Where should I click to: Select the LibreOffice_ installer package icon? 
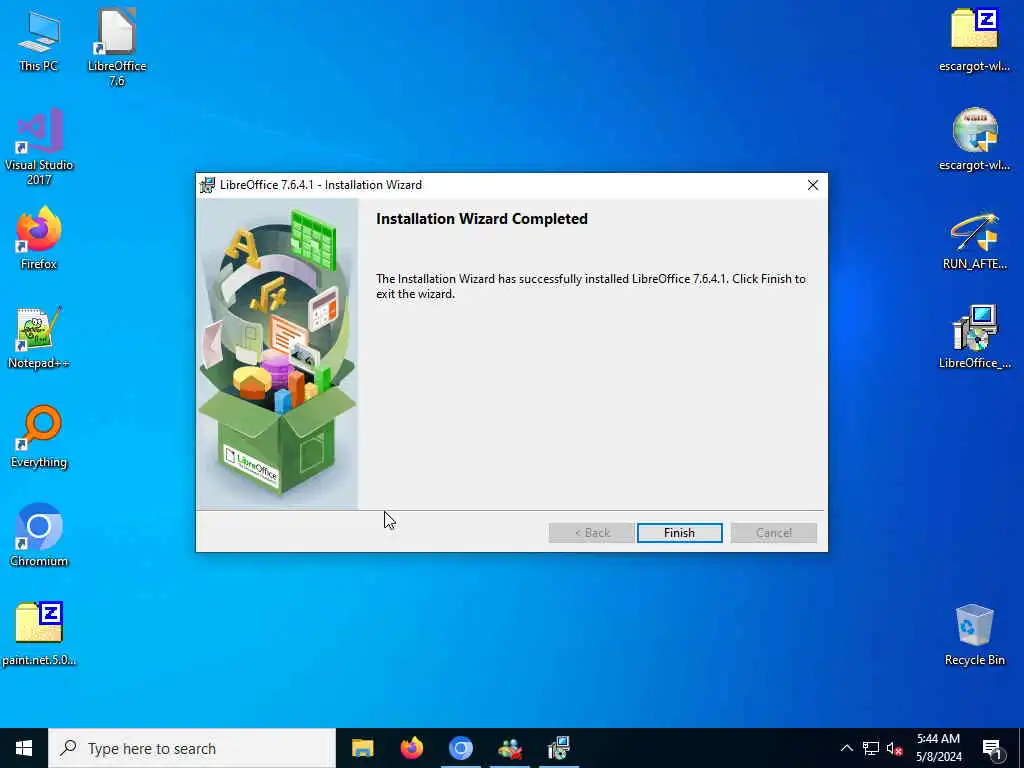click(x=974, y=337)
